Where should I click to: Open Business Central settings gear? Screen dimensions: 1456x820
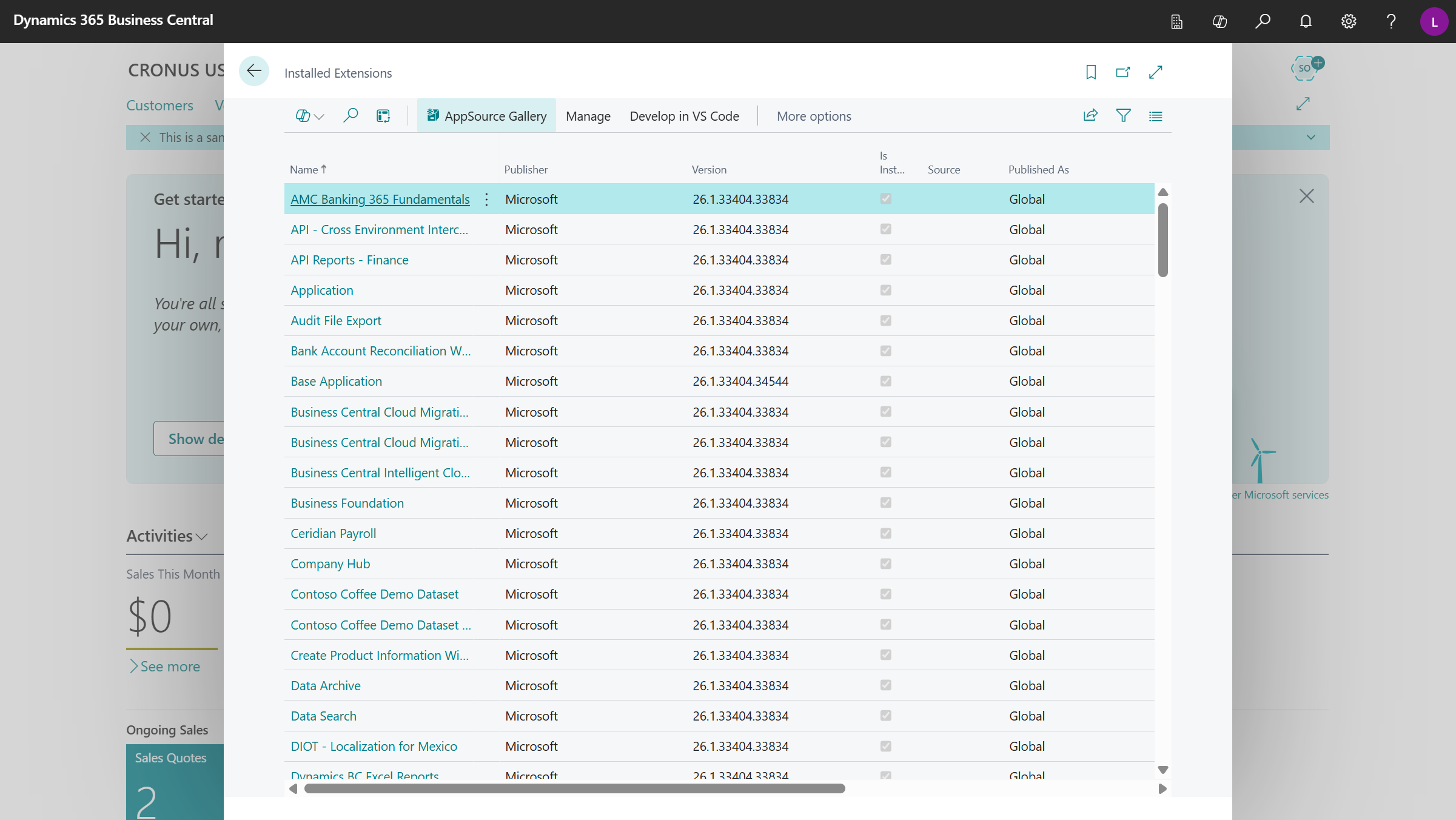(x=1348, y=21)
